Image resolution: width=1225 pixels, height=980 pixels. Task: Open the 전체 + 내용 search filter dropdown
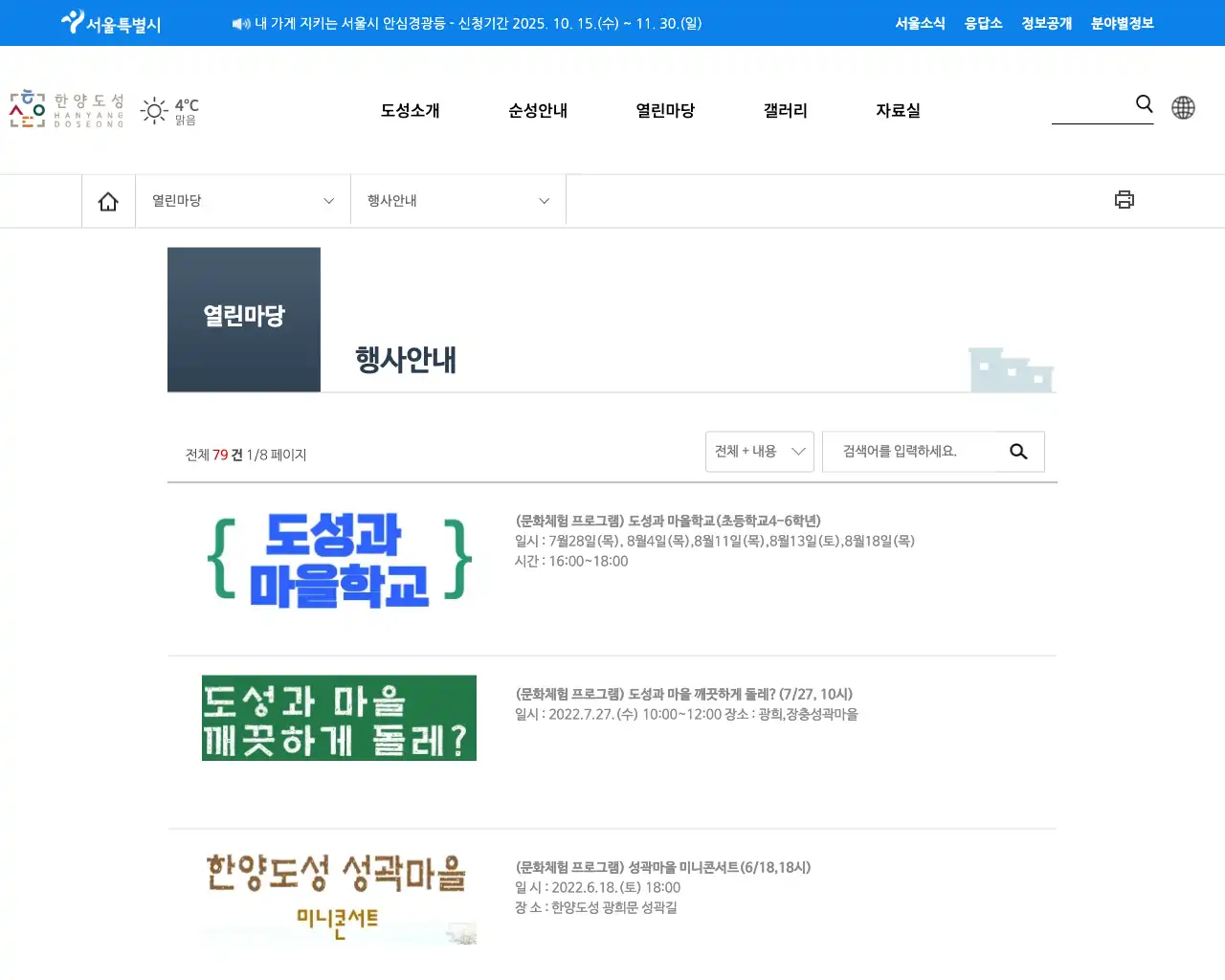click(759, 451)
